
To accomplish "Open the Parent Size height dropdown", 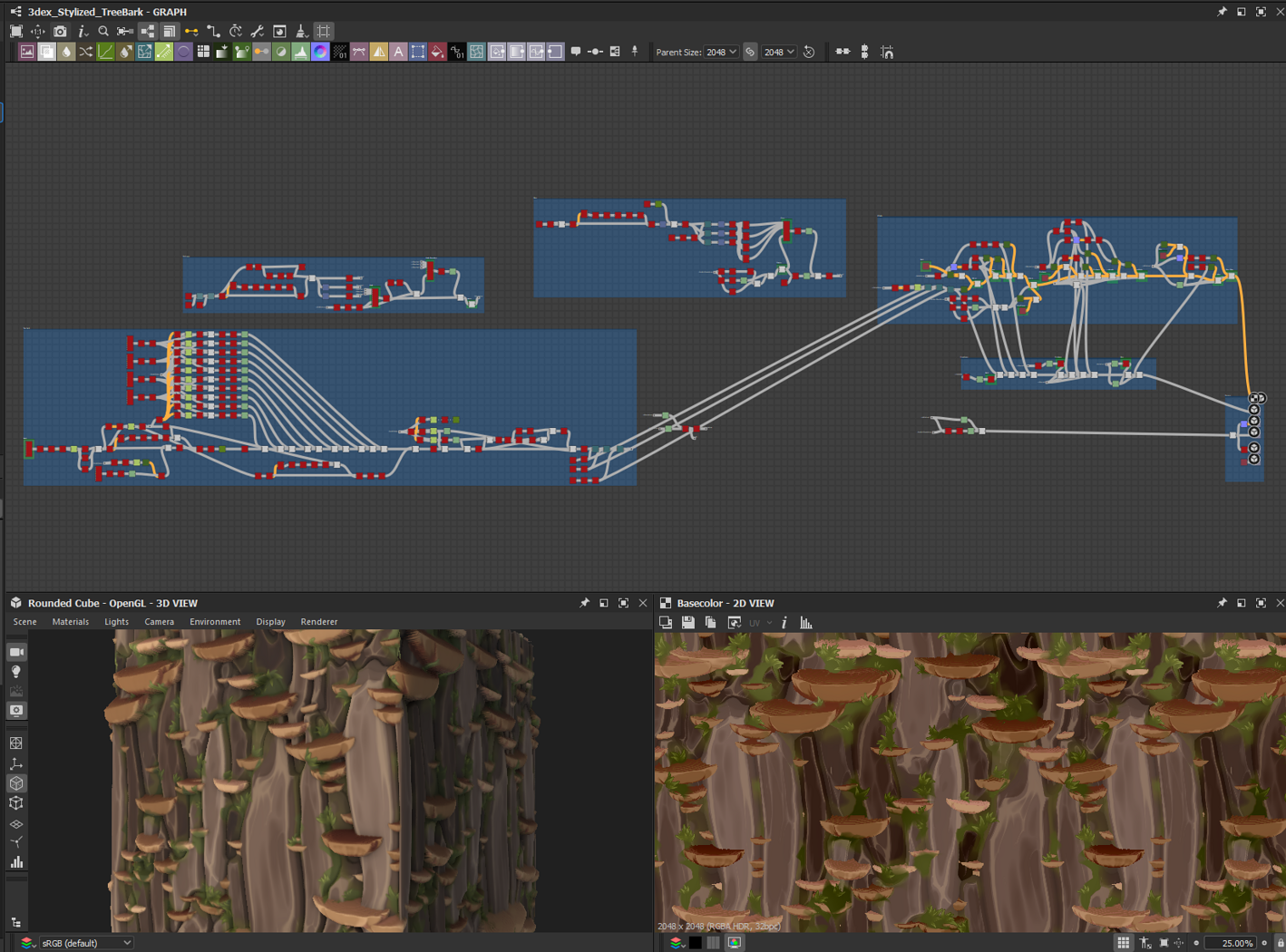I will pos(779,52).
